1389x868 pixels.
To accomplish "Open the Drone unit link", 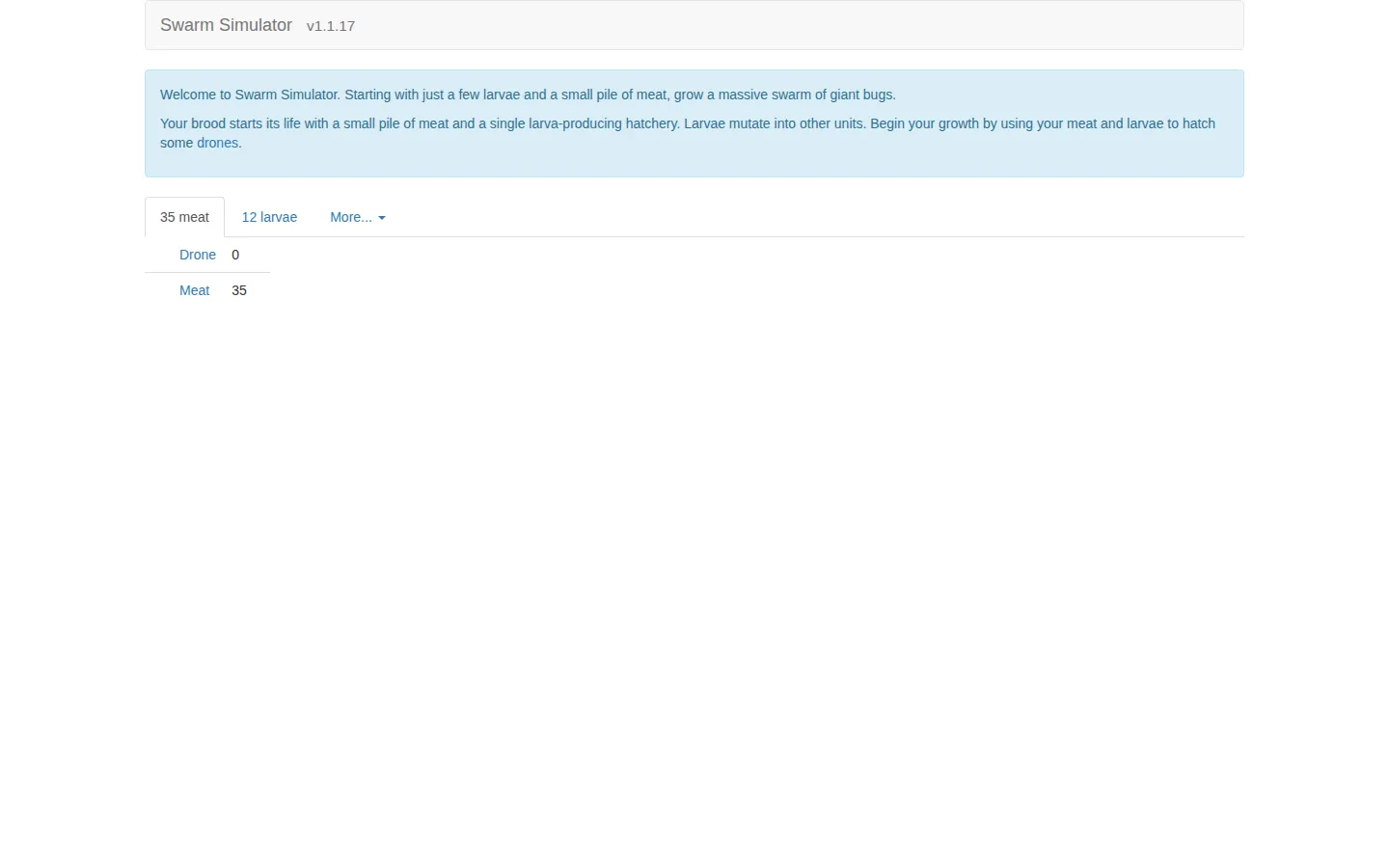I will click(x=198, y=255).
